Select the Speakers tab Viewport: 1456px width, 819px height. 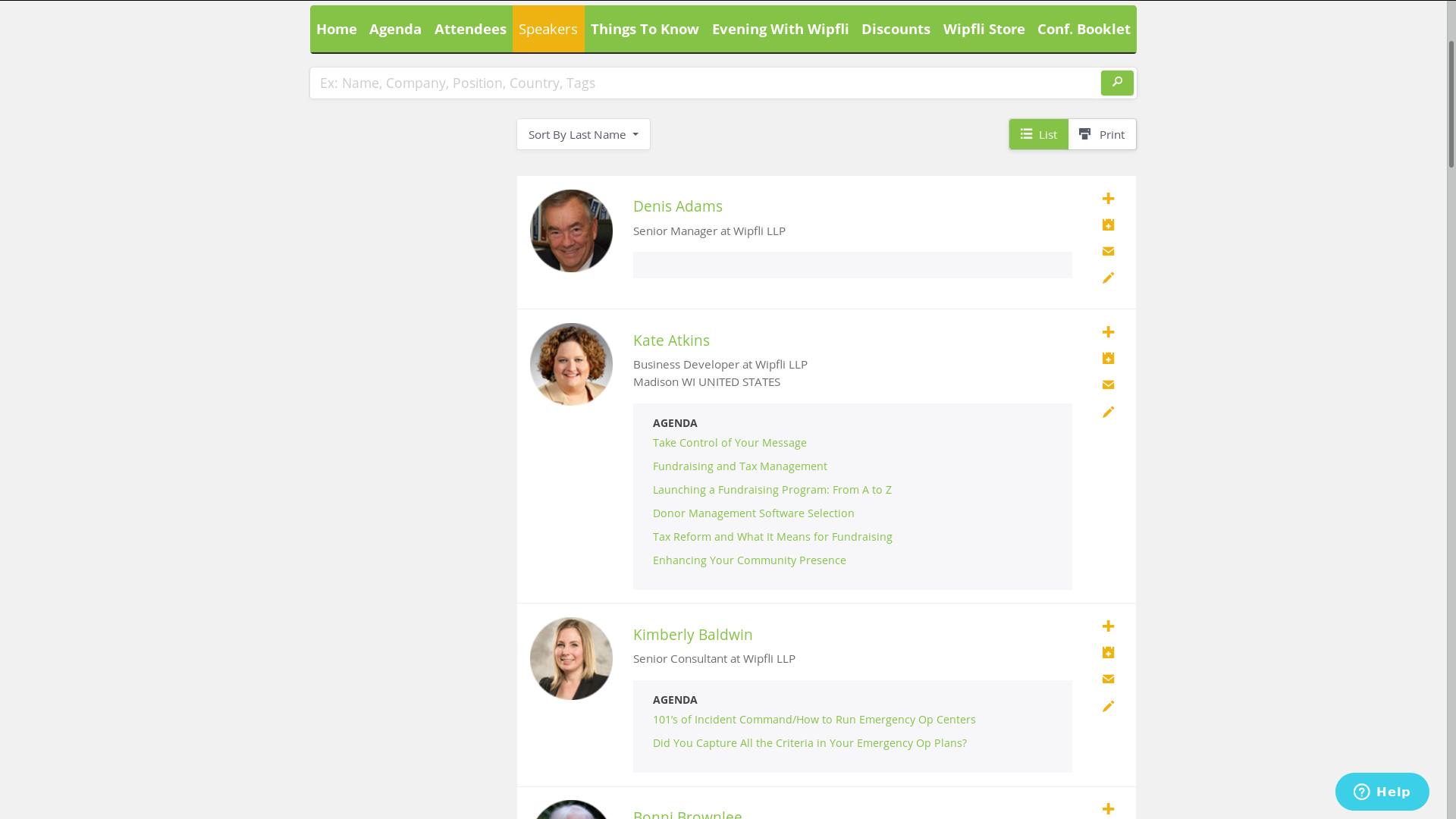point(548,29)
